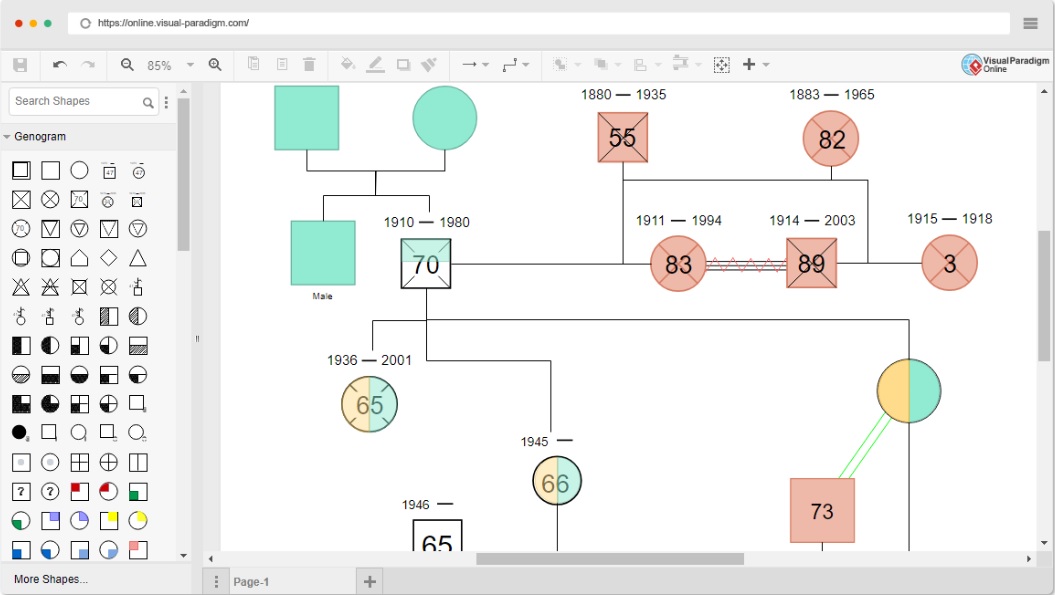Collapse the Genogram shapes section

(7, 137)
